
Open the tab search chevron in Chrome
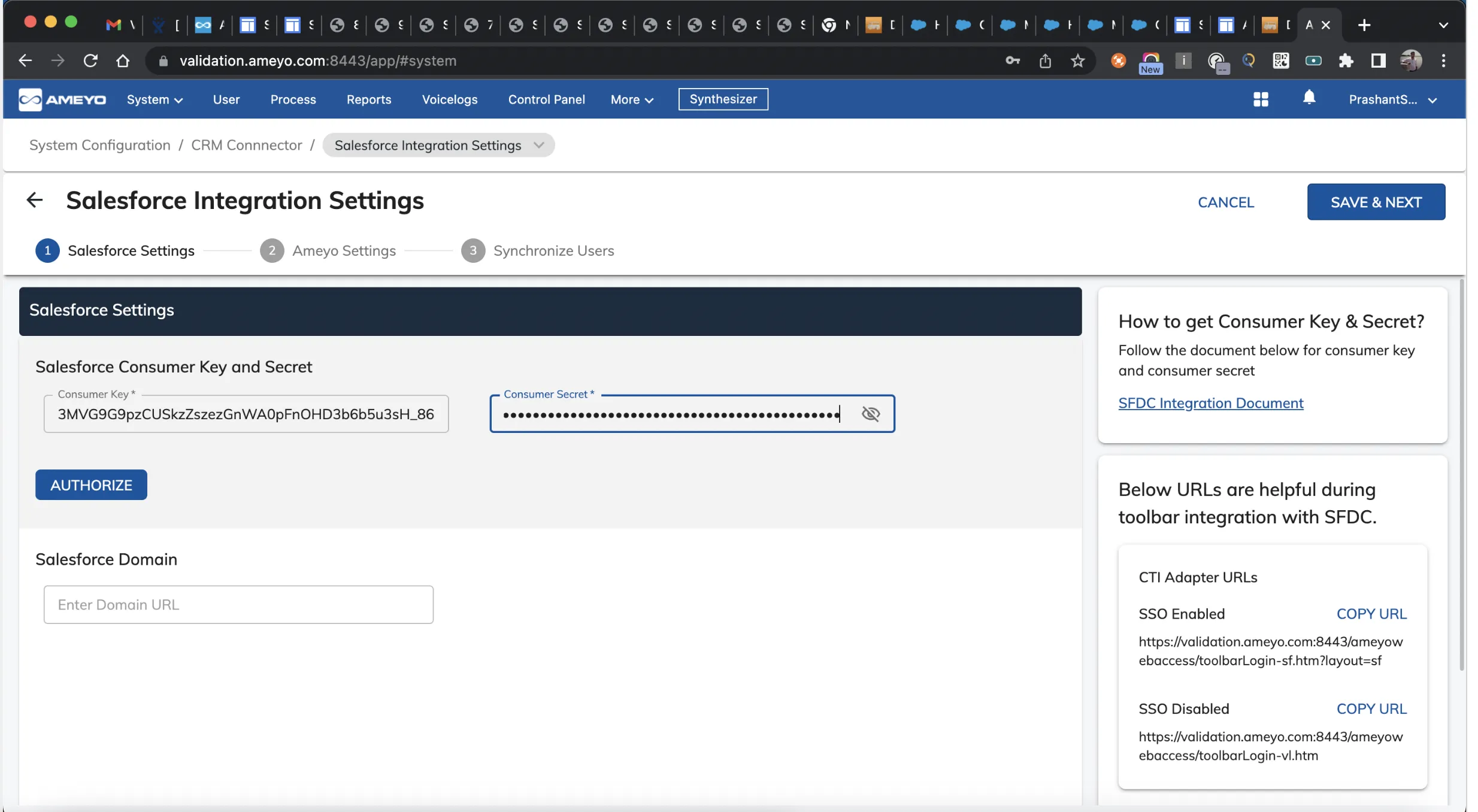(x=1443, y=25)
